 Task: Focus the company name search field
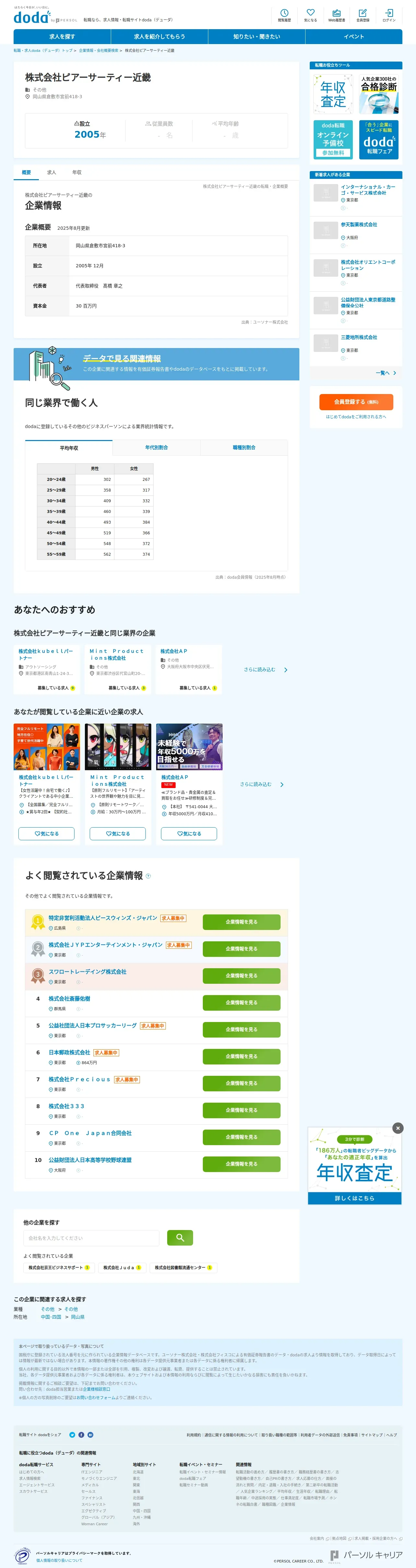coord(91,1238)
